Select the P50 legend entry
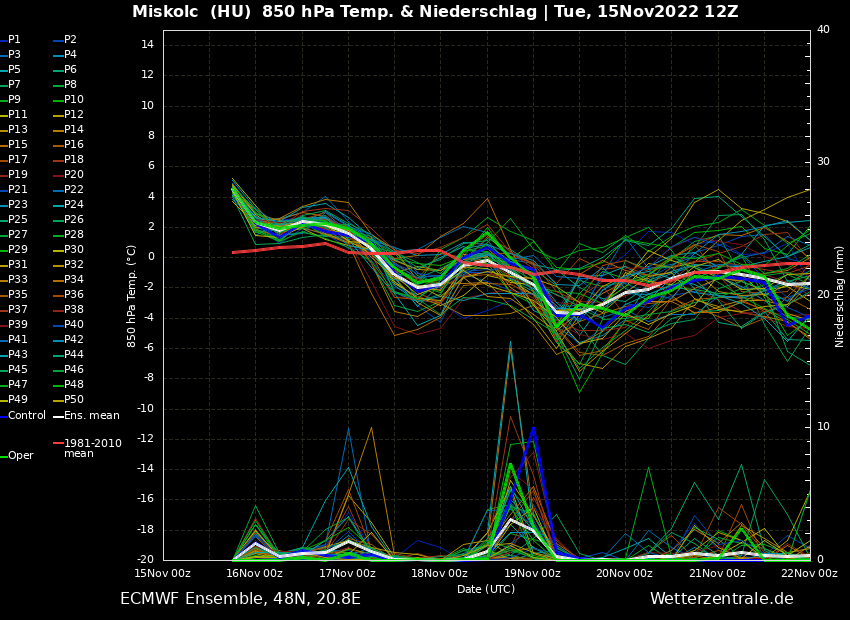The width and height of the screenshot is (850, 620). pyautogui.click(x=73, y=400)
